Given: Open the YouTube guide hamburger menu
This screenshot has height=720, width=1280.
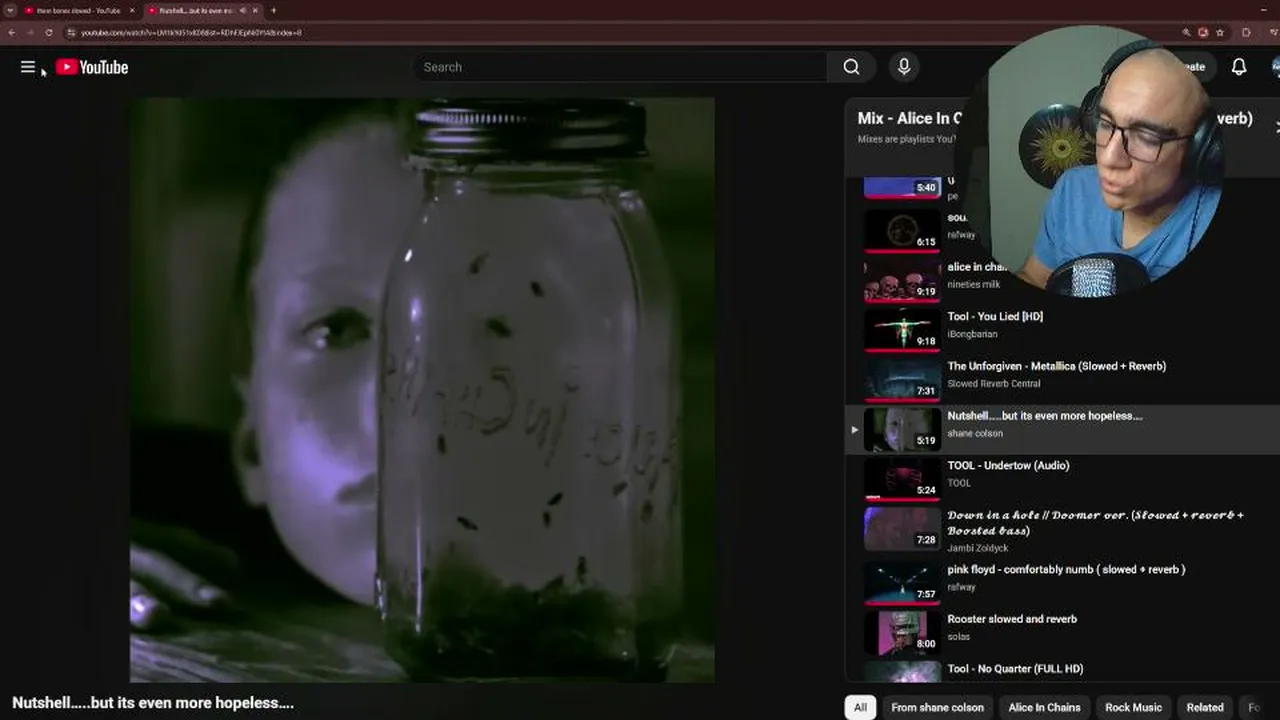Looking at the screenshot, I should [28, 67].
